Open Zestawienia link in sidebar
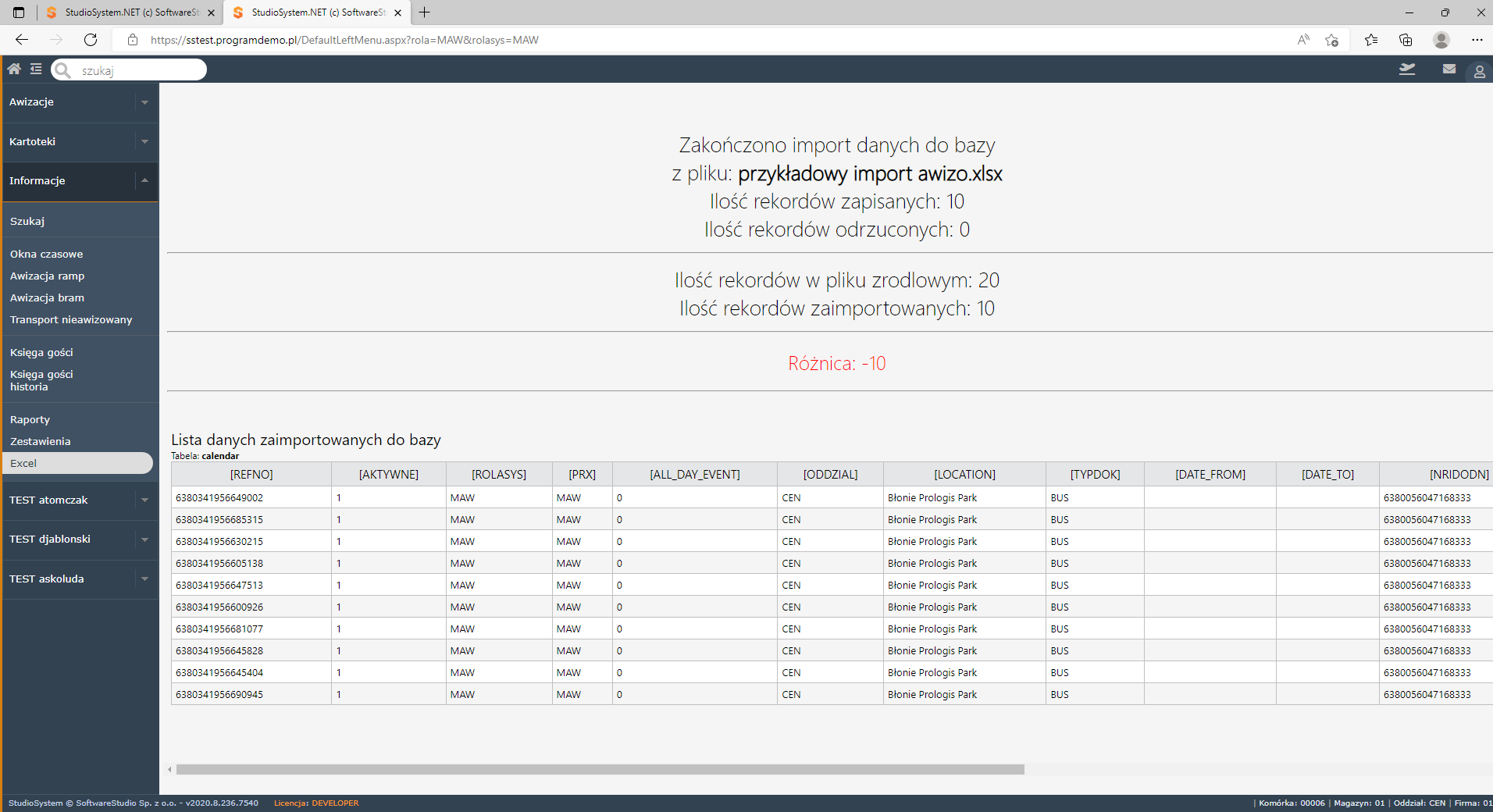 click(40, 441)
